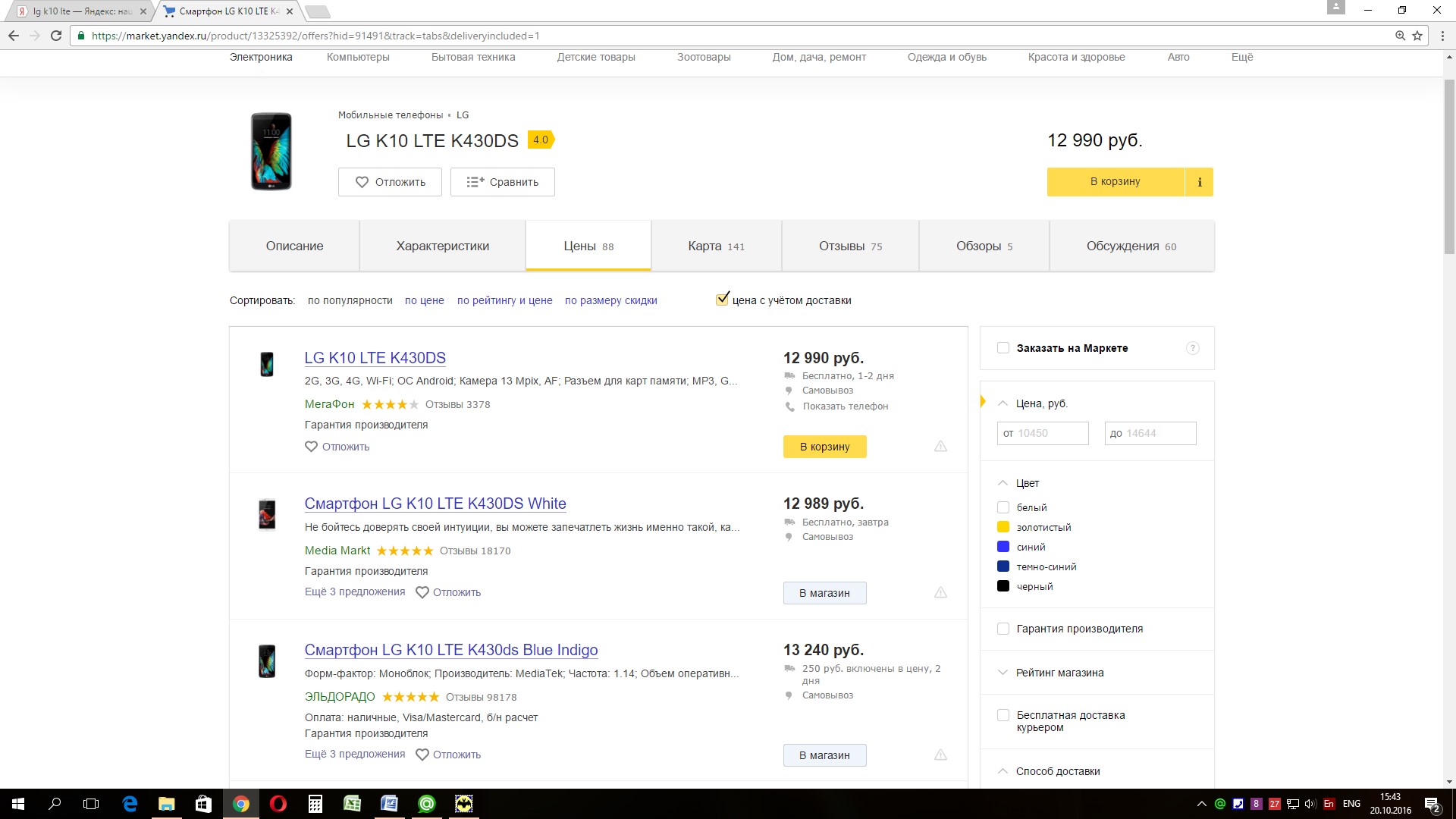Image resolution: width=1456 pixels, height=819 pixels.
Task: Open the Обзоры 5 tab
Action: coord(984,246)
